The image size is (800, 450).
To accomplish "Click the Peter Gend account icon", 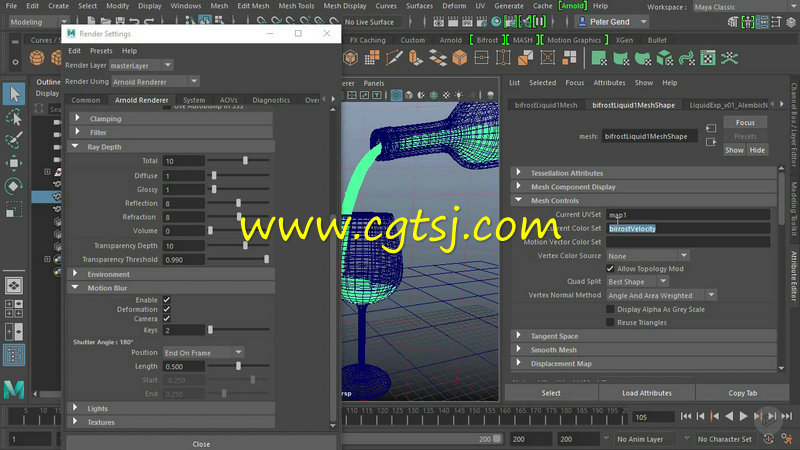I will pyautogui.click(x=582, y=22).
